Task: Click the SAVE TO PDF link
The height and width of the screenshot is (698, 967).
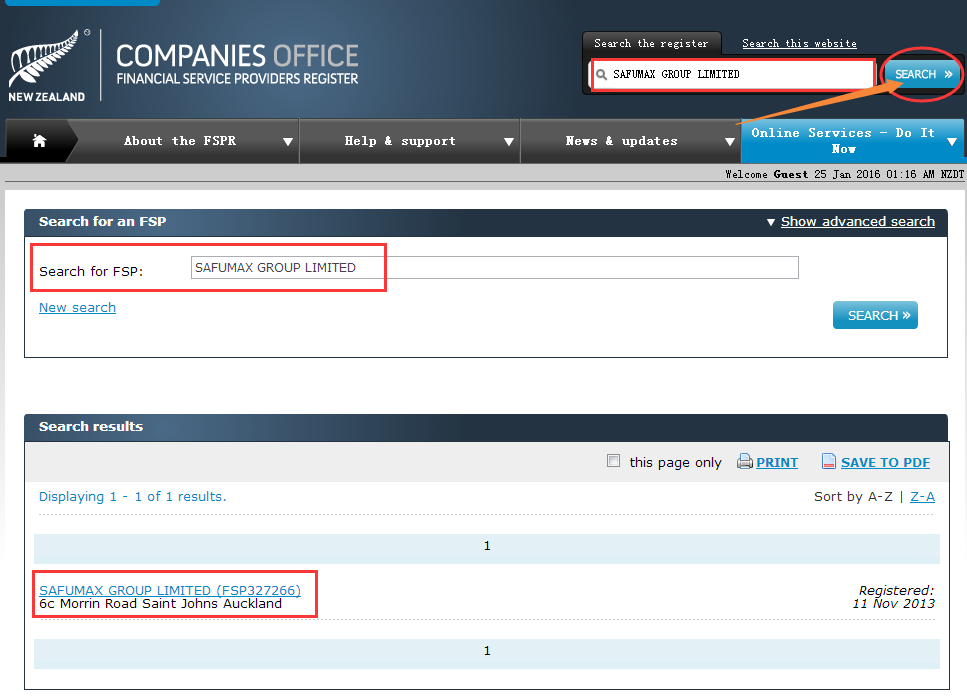Action: pyautogui.click(x=886, y=462)
